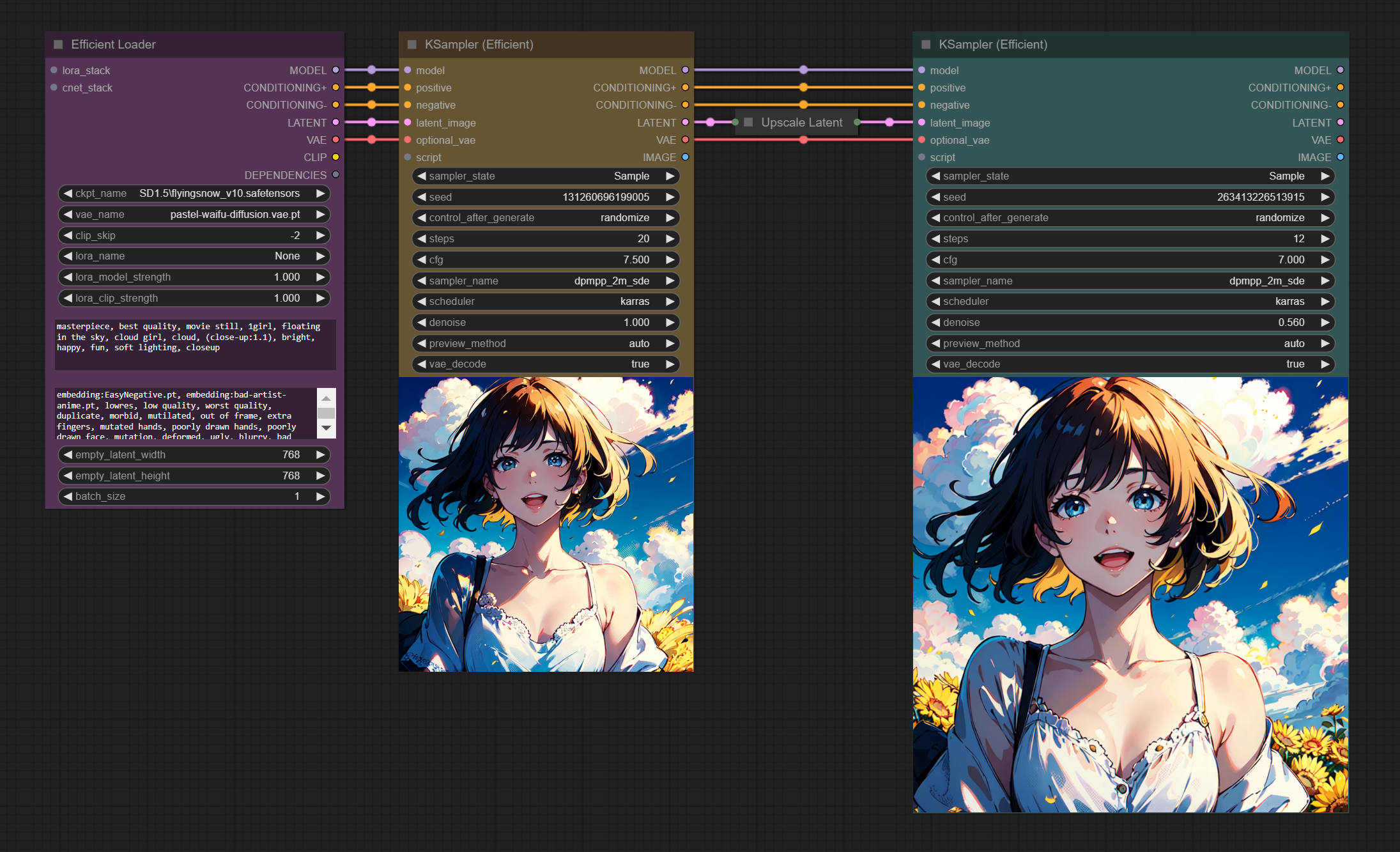Collapse the second KSampler node via its title square
This screenshot has height=852, width=1400.
[x=926, y=44]
